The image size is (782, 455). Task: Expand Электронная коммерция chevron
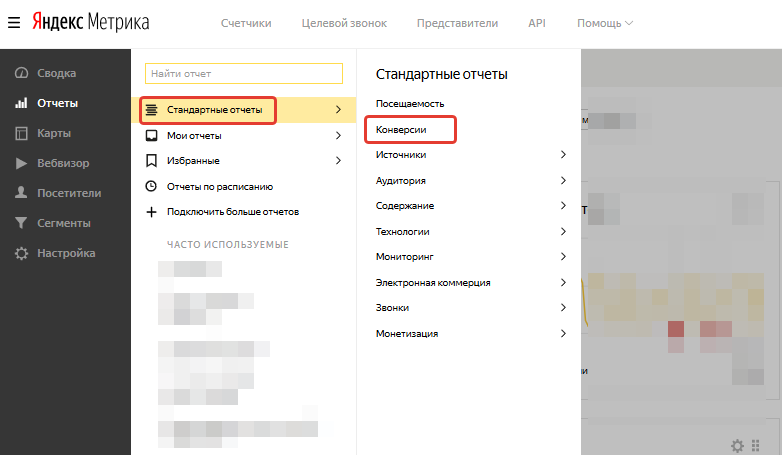564,282
